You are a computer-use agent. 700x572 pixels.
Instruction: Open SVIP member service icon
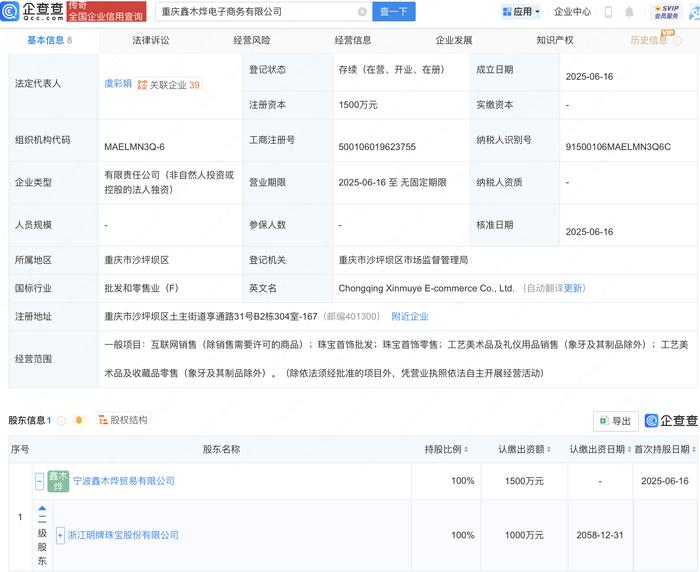tap(666, 12)
